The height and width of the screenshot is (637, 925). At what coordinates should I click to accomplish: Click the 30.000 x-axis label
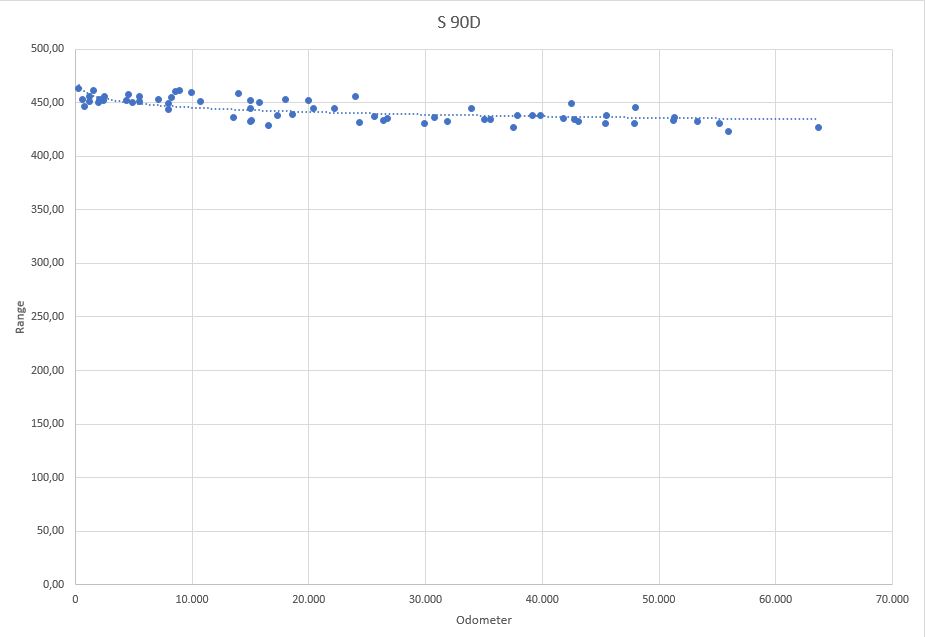(x=425, y=599)
